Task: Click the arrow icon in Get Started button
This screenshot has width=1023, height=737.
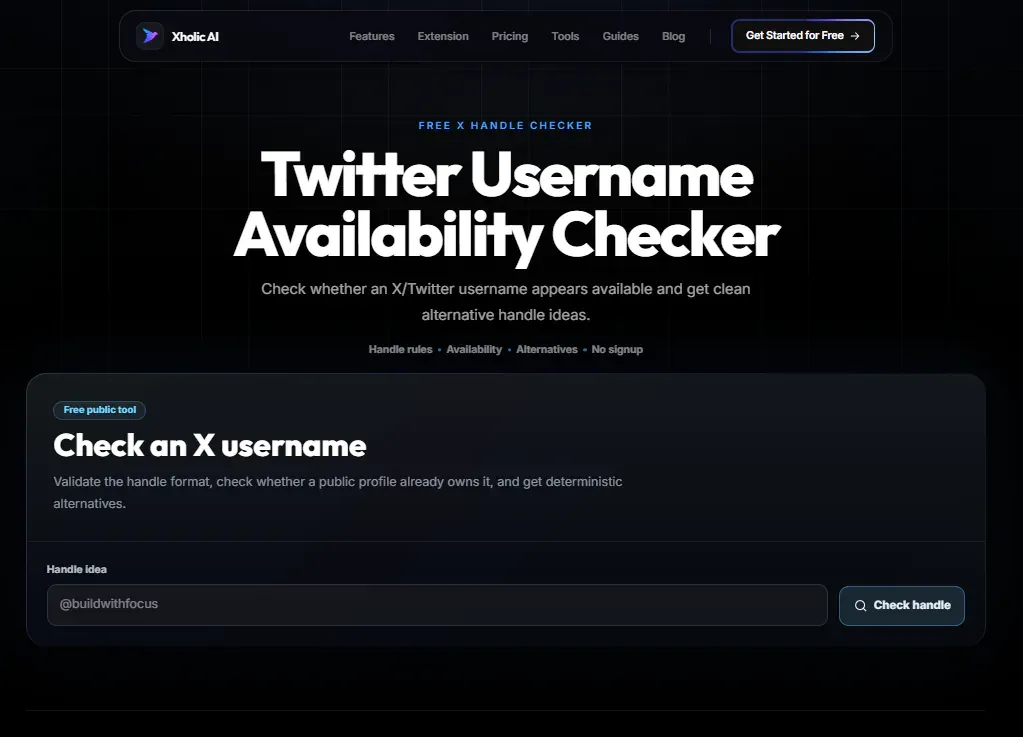Action: [x=855, y=36]
